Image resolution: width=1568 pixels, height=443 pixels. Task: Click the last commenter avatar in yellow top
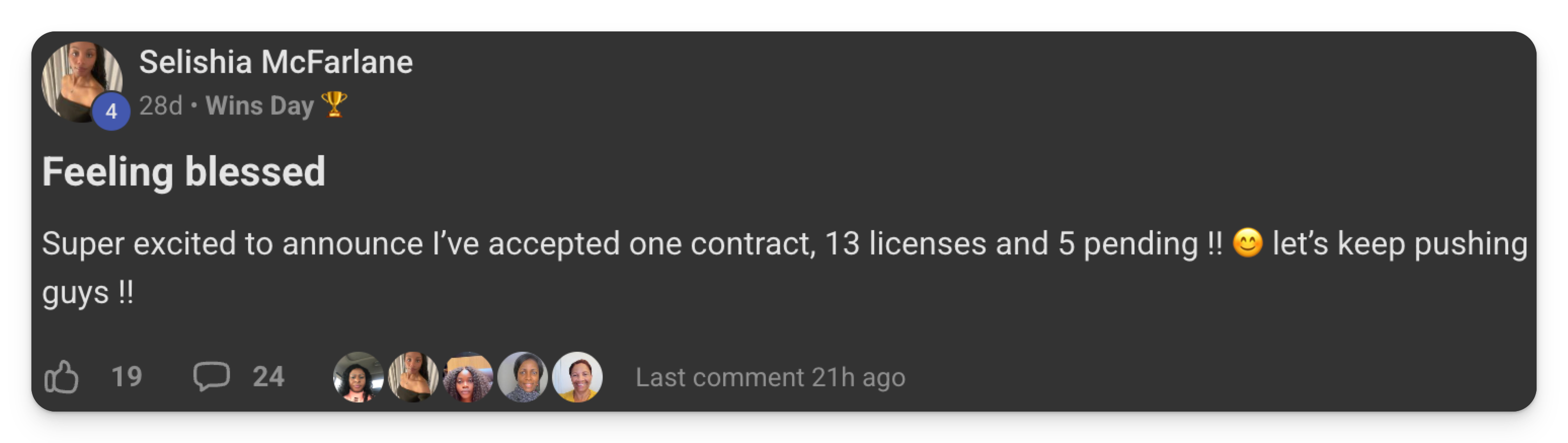(578, 377)
